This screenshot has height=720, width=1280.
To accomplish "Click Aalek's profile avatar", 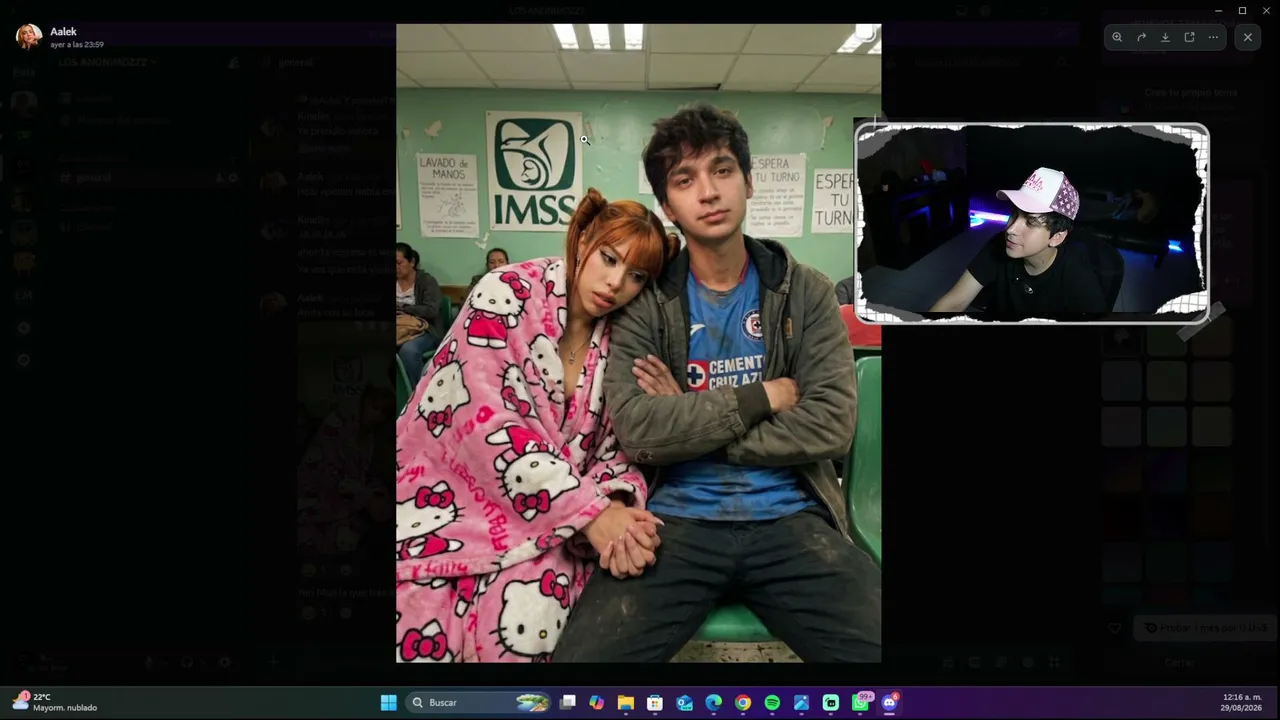I will 29,37.
